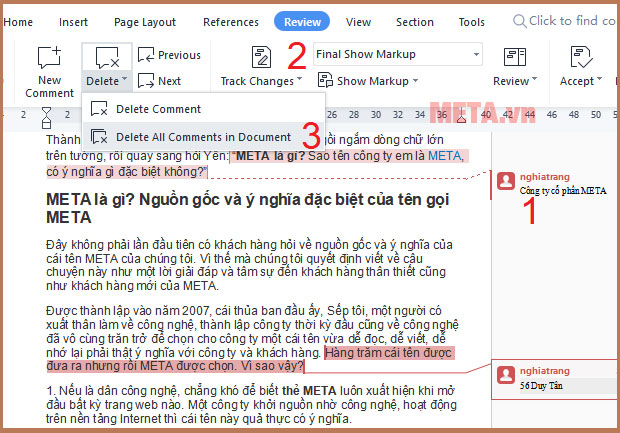The height and width of the screenshot is (433, 620).
Task: Expand the Accept dropdown arrow
Action: (x=599, y=79)
